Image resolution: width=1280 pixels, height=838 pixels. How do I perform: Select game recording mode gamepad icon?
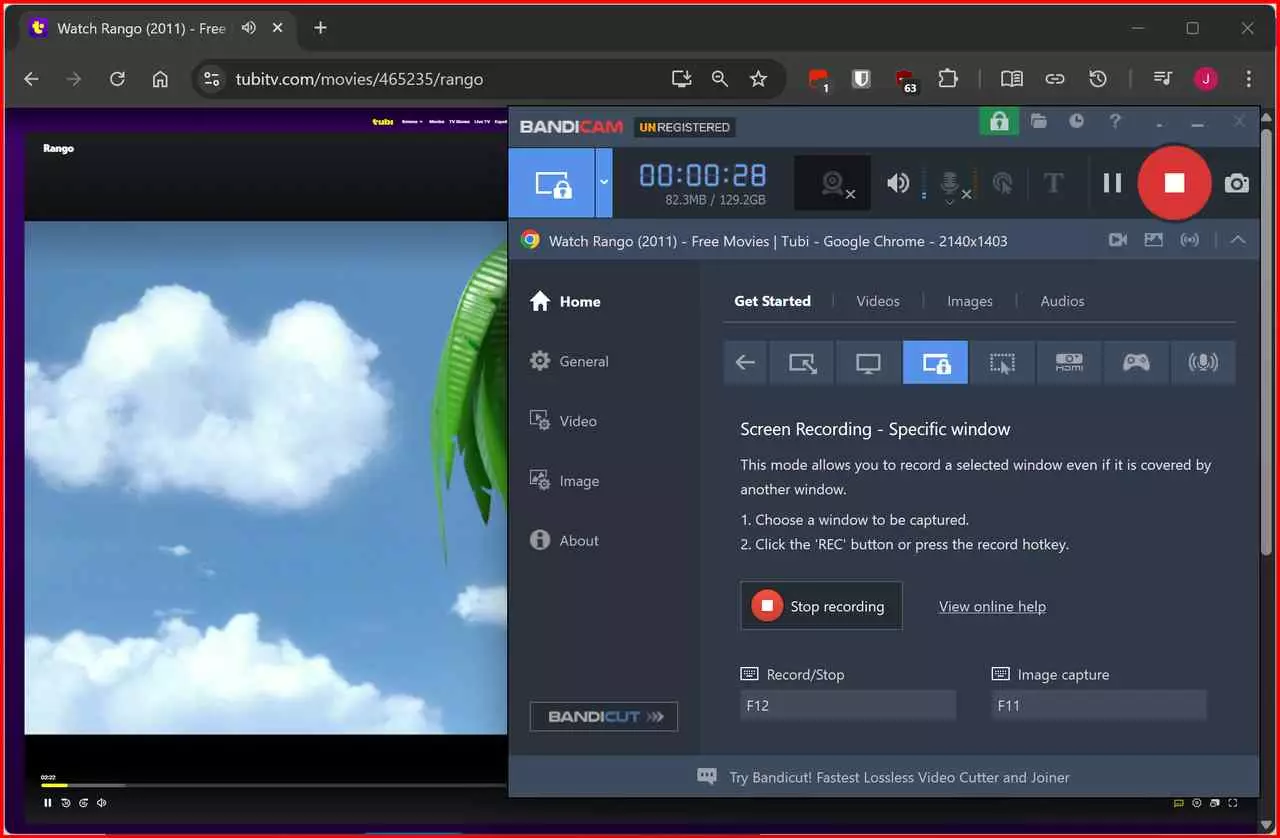pyautogui.click(x=1136, y=362)
